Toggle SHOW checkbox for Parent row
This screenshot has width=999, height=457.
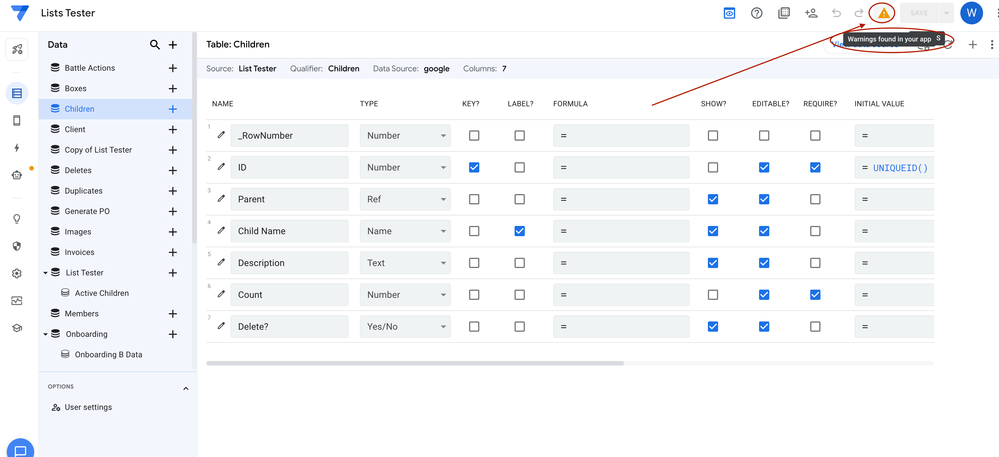pos(713,199)
